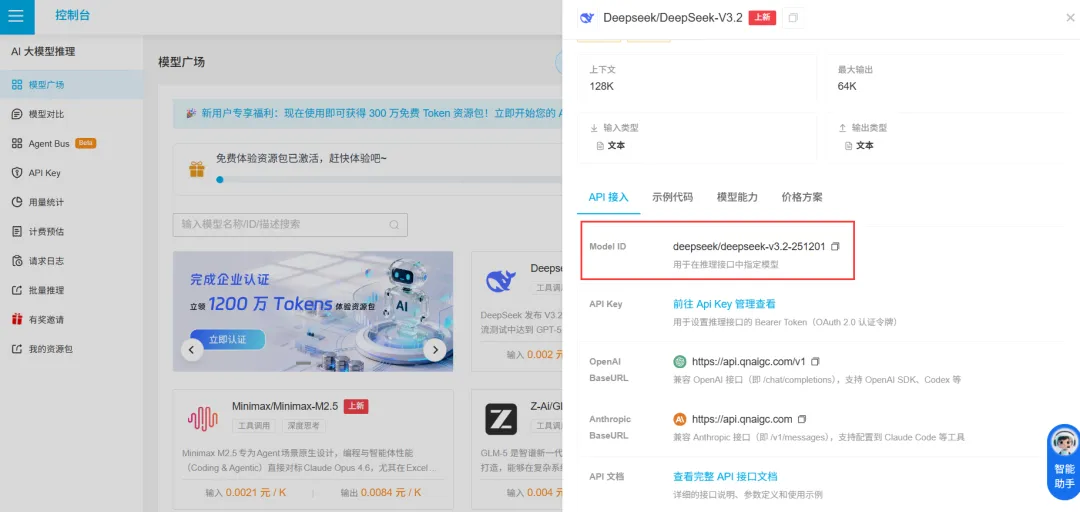This screenshot has height=512, width=1080.
Task: Select 模型广场 in the sidebar
Action: pyautogui.click(x=72, y=85)
